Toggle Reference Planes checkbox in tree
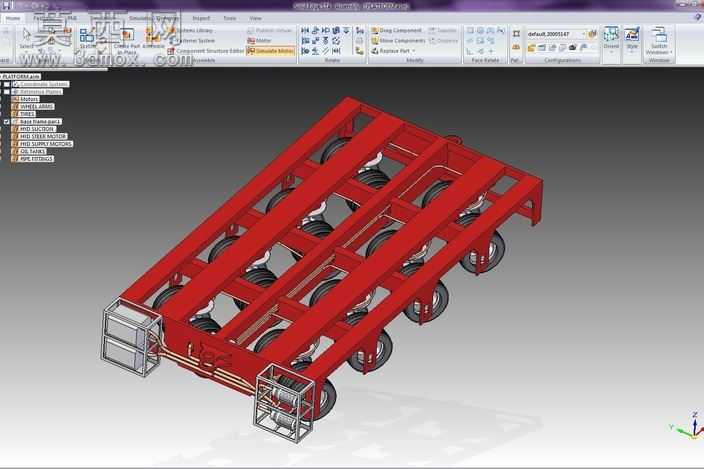The height and width of the screenshot is (469, 704). tap(7, 92)
